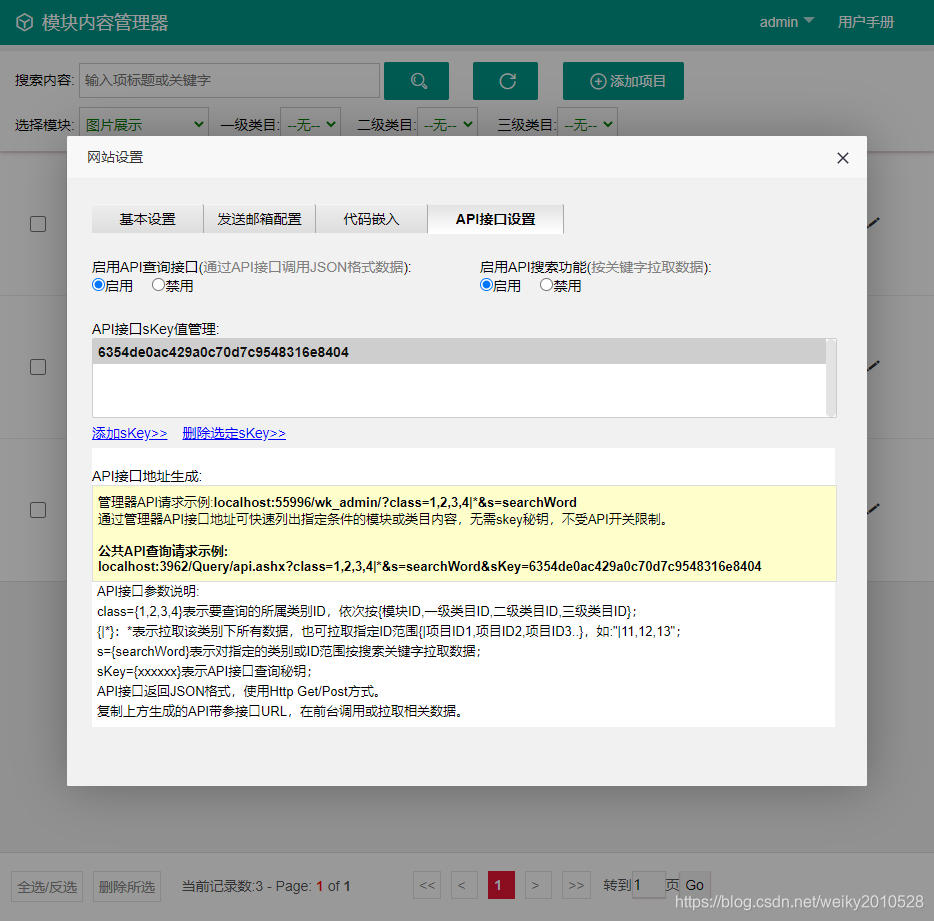Focus the 搜索内容 keyword input field
Screen dimensions: 934x921
[x=229, y=80]
